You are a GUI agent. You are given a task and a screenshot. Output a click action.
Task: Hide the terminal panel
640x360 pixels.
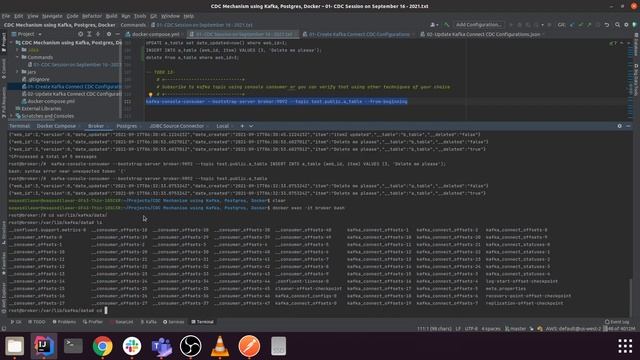coord(628,126)
